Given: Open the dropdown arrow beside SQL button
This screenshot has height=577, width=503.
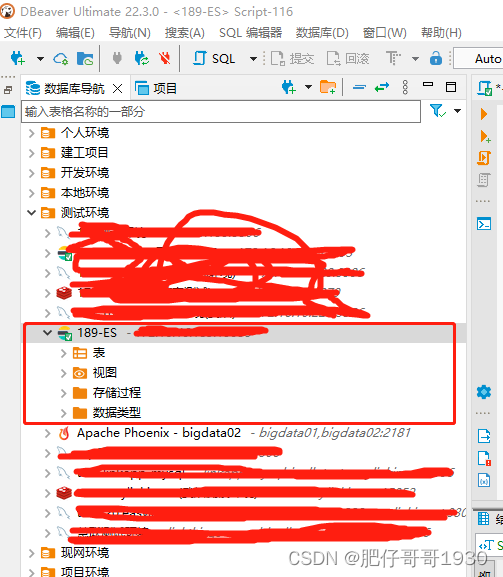Looking at the screenshot, I should click(253, 59).
